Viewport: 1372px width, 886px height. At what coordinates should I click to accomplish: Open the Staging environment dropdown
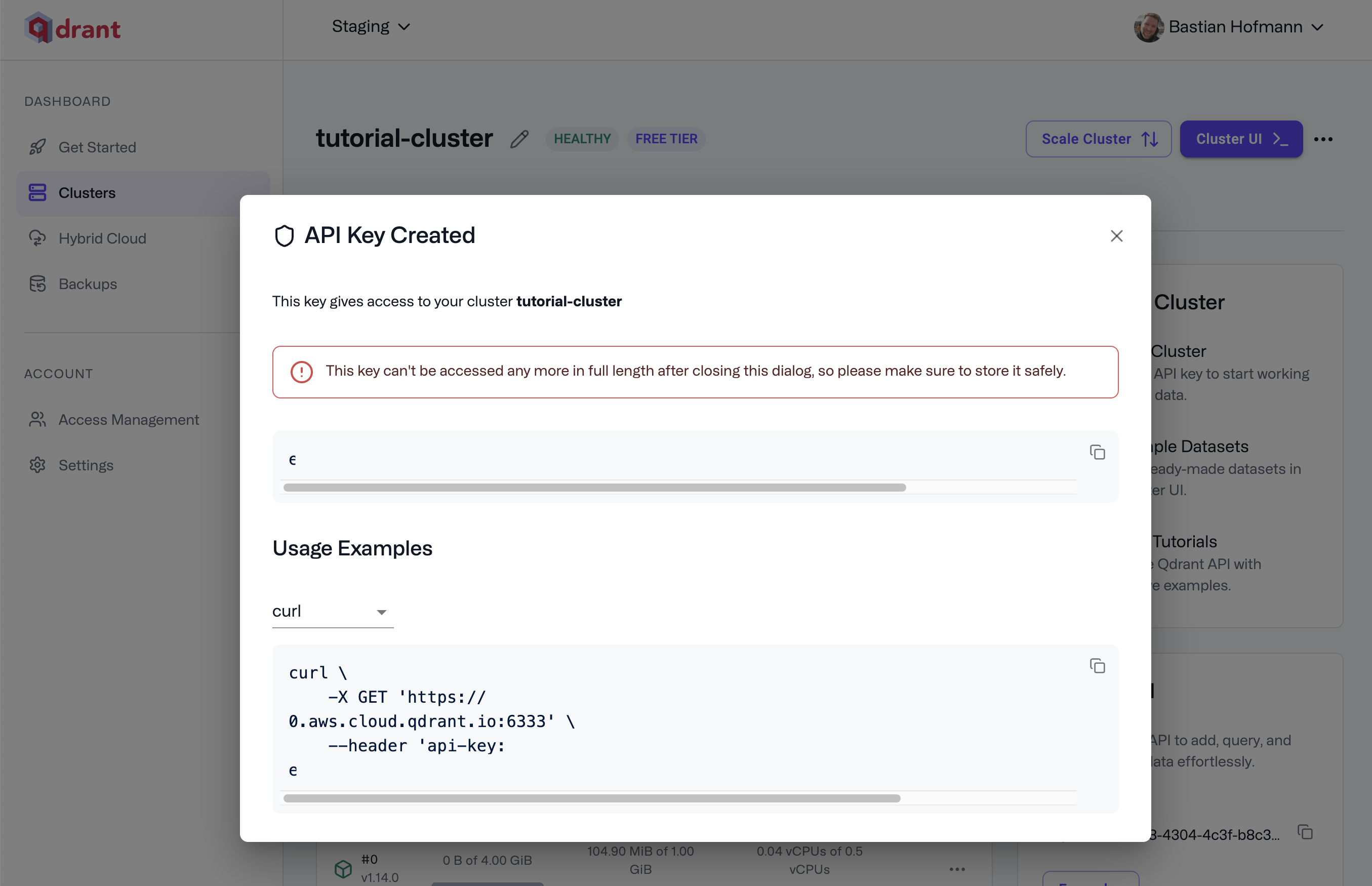371,26
